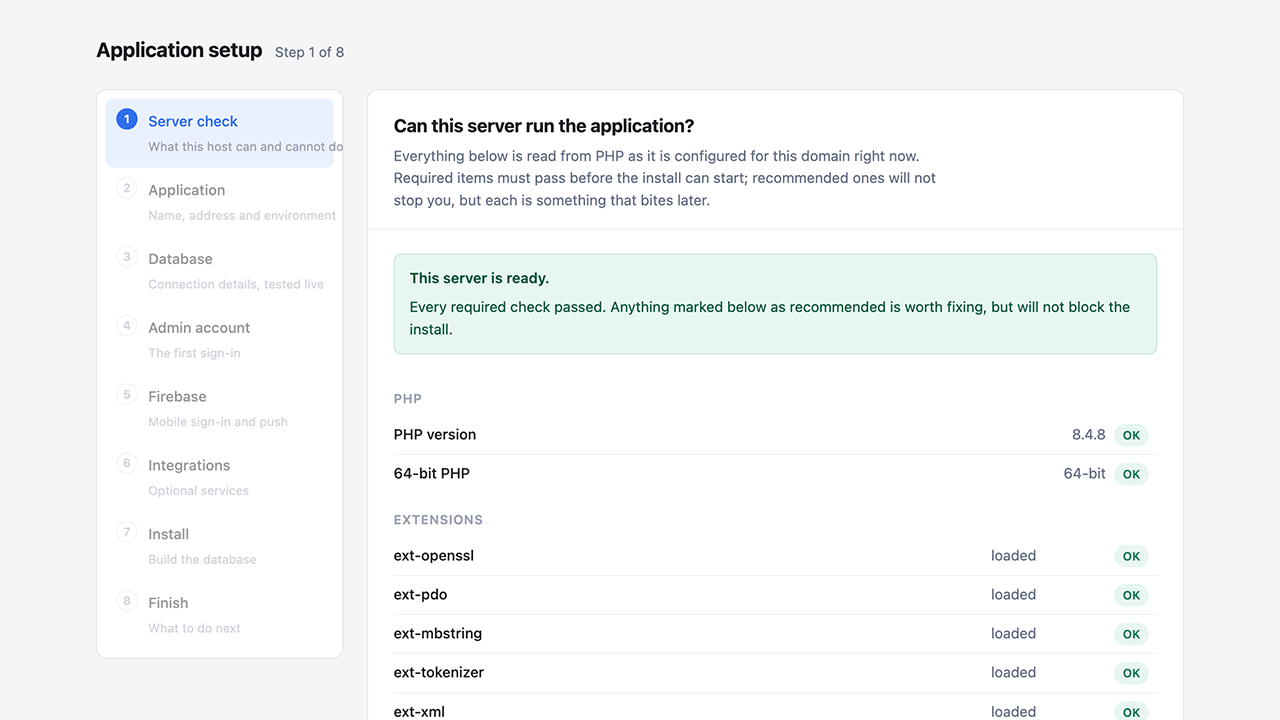Click the '64-bit PHP' row label
The image size is (1280, 720).
pos(432,474)
